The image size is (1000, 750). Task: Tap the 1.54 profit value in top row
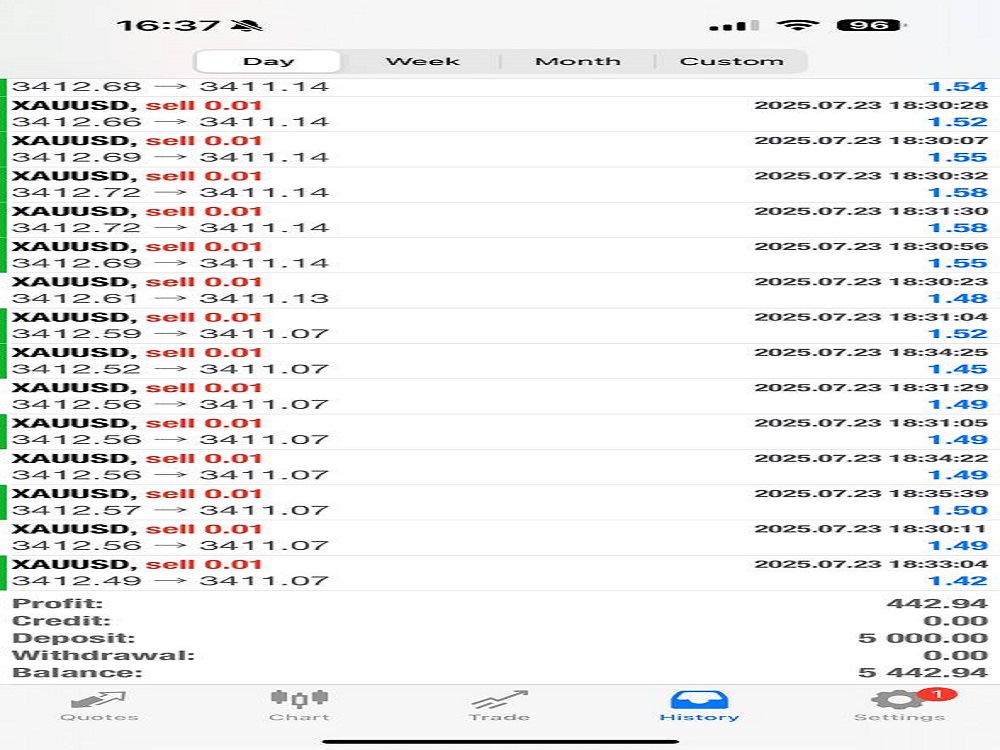click(x=957, y=87)
